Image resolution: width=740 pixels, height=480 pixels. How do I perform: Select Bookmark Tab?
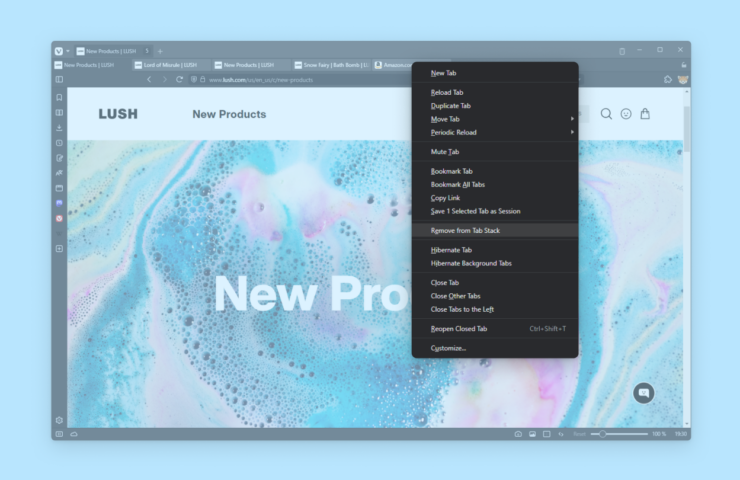click(495, 171)
